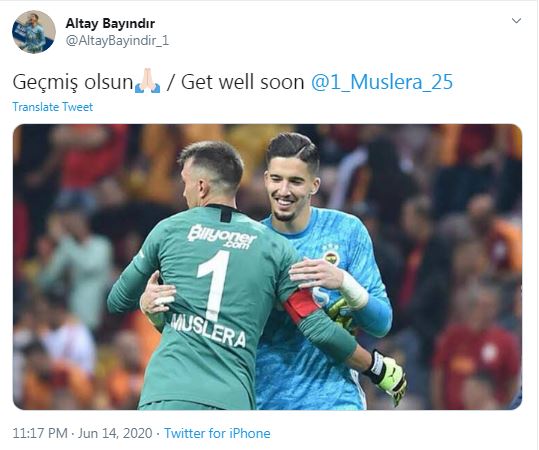The height and width of the screenshot is (450, 539).
Task: Click the number 1 on green jersey
Action: point(214,285)
